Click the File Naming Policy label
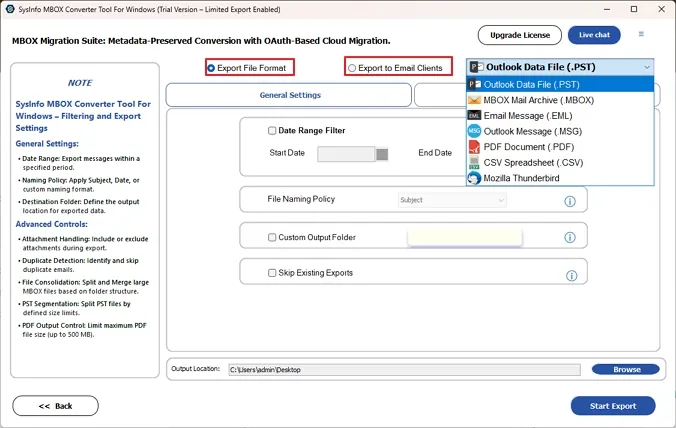 [x=301, y=199]
